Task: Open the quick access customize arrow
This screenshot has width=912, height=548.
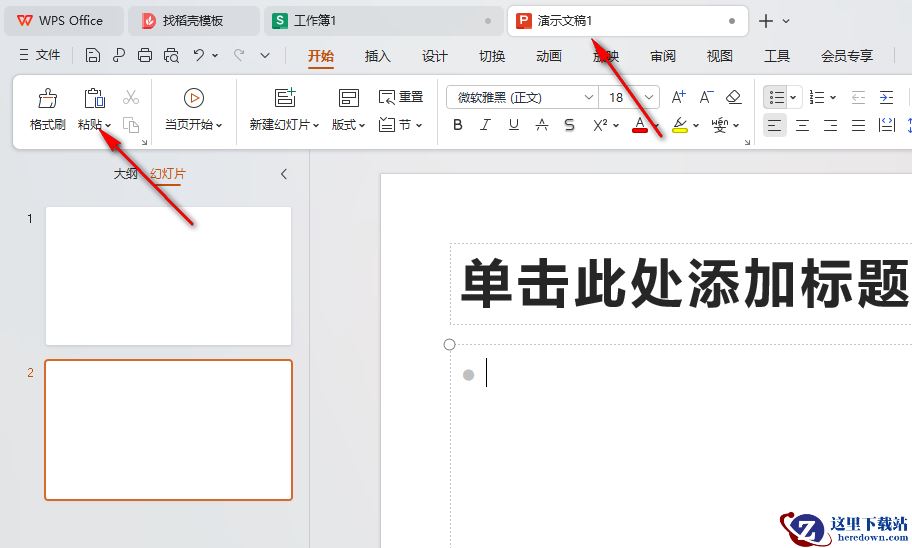Action: pyautogui.click(x=265, y=55)
